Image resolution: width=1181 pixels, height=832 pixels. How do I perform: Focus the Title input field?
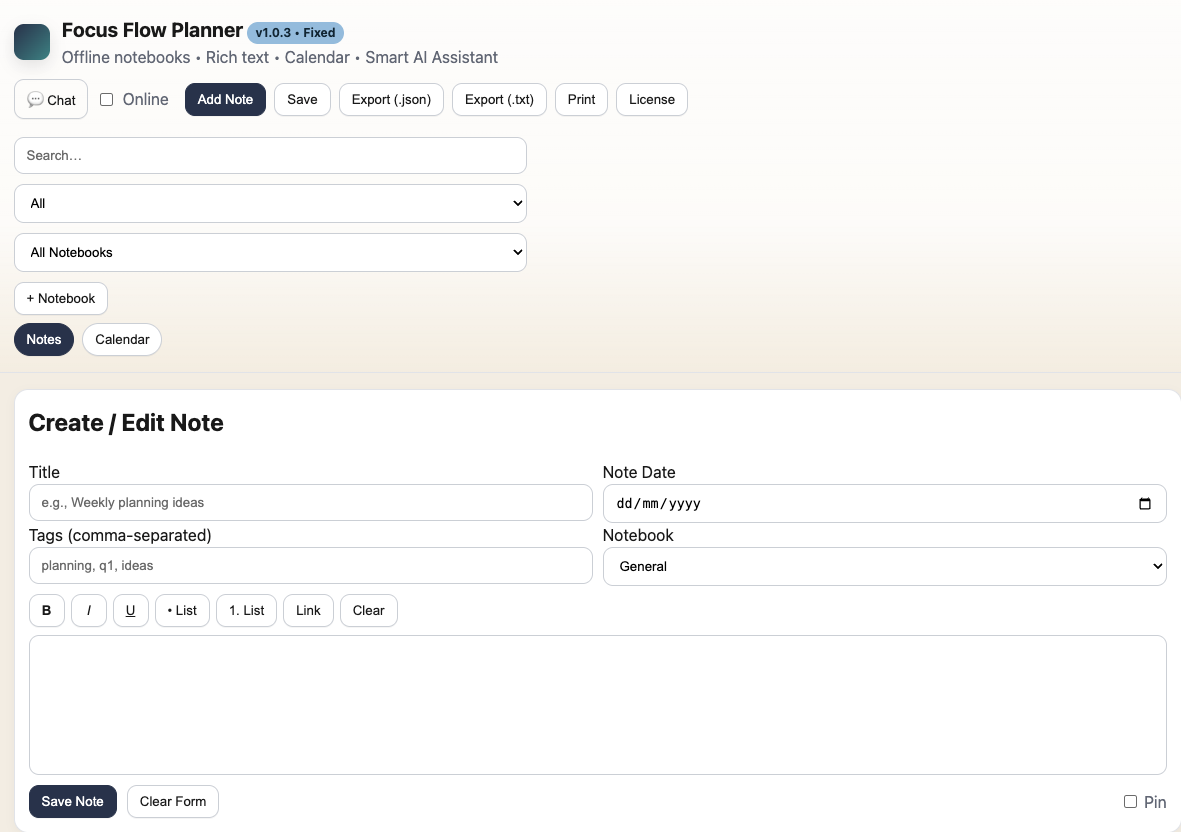point(310,502)
